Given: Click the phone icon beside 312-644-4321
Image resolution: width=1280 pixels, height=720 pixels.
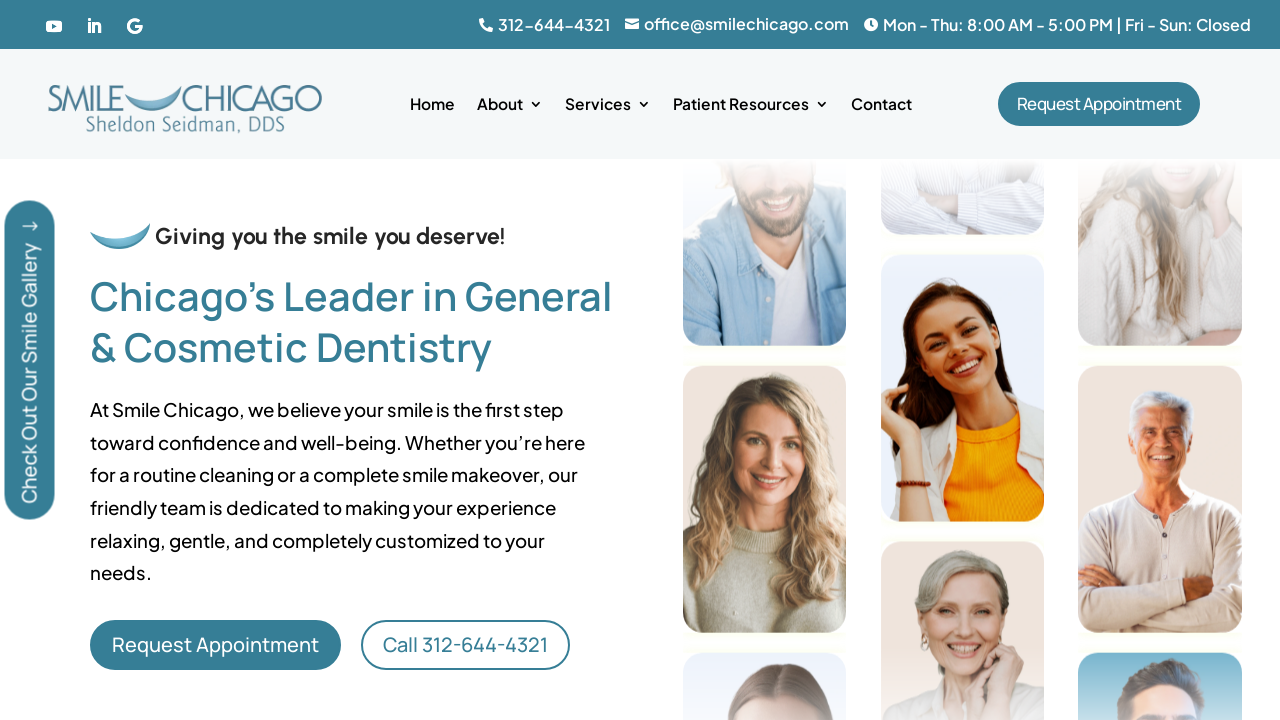Looking at the screenshot, I should point(486,25).
